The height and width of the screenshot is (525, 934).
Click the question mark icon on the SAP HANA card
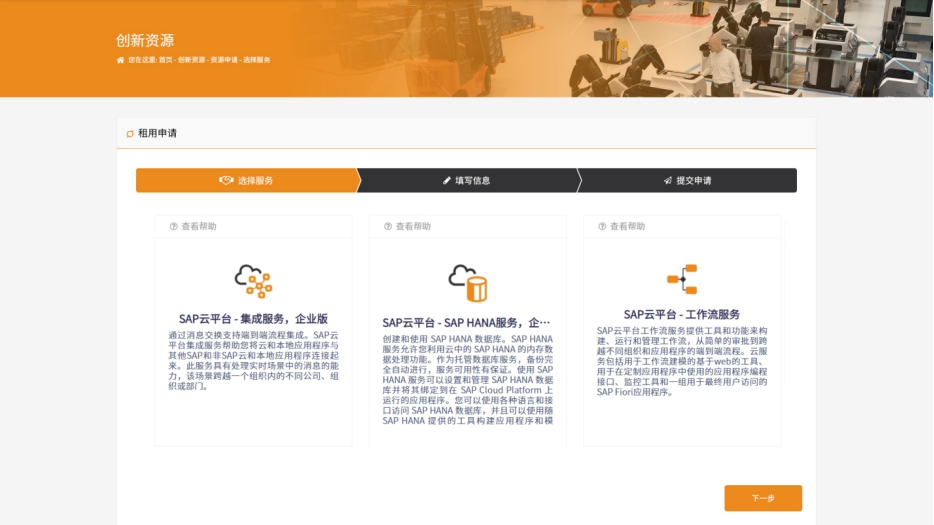click(x=388, y=226)
